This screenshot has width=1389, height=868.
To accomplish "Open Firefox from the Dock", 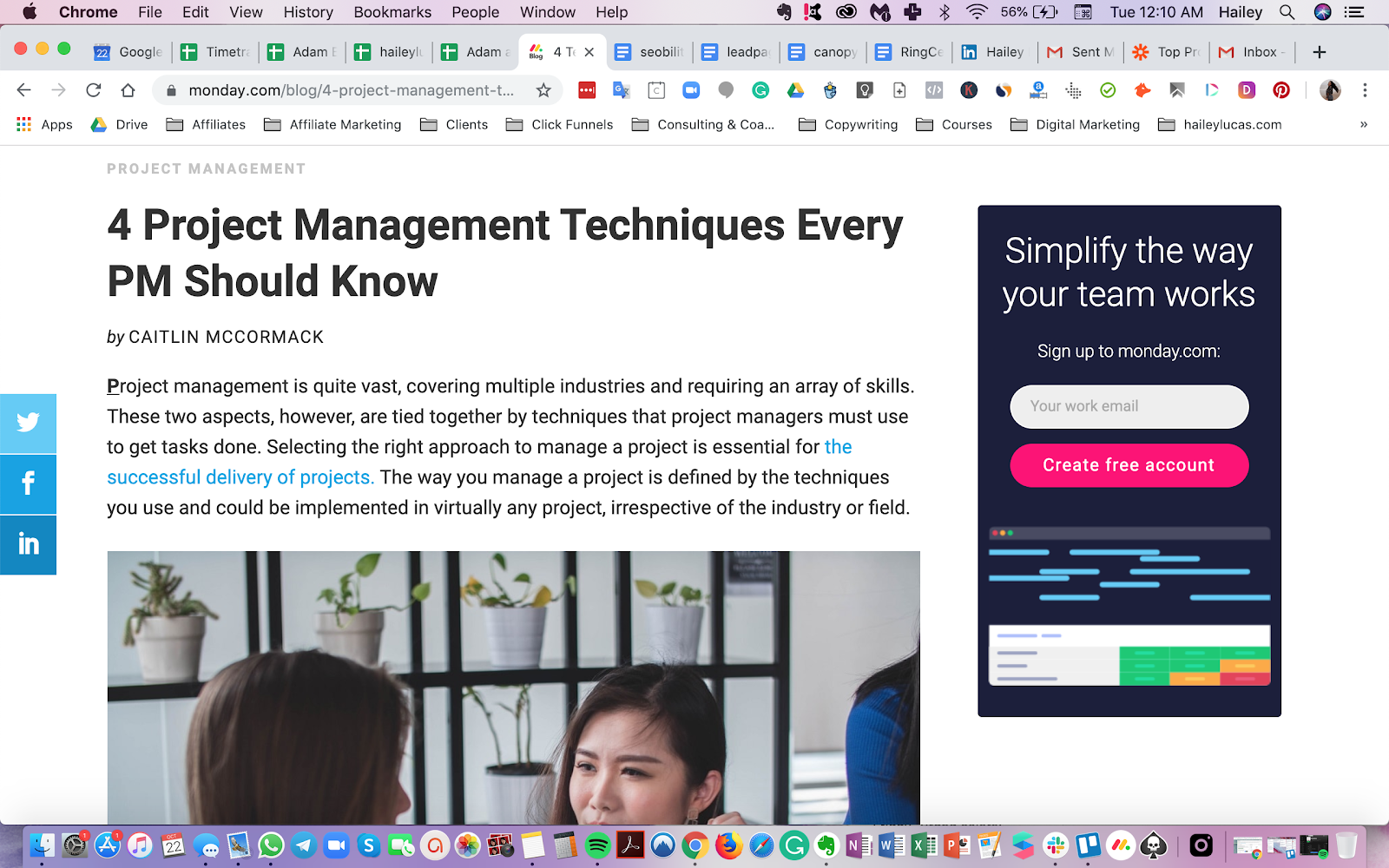I will coord(729,845).
